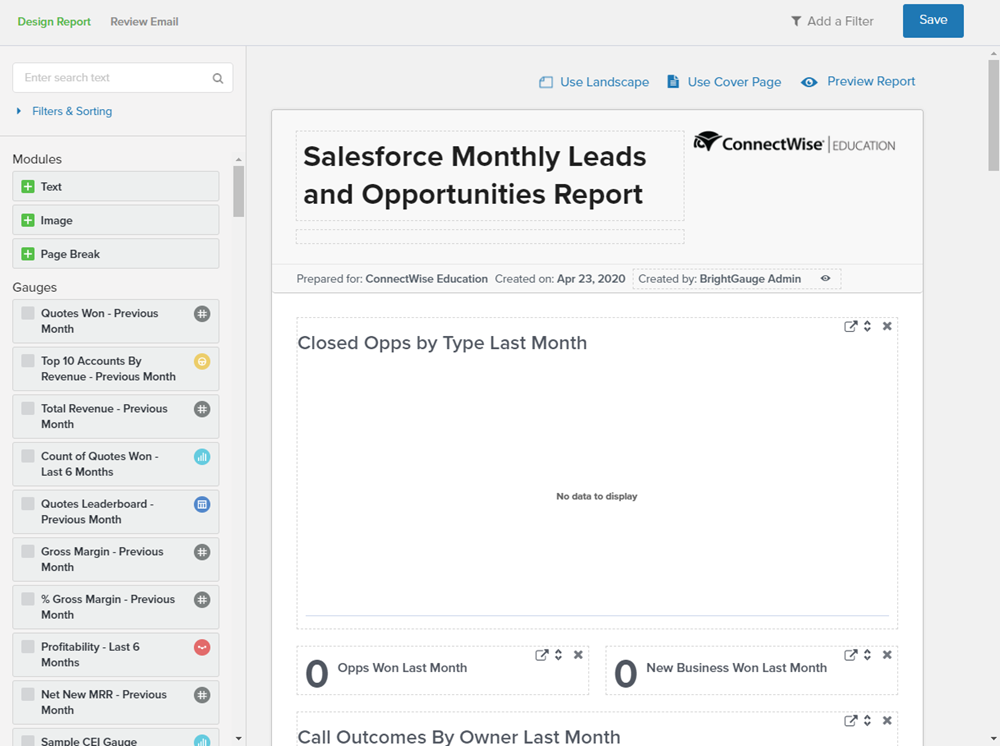Click 'Prepared for: ConnectWise Education' text
This screenshot has height=746, width=1000.
(x=392, y=279)
